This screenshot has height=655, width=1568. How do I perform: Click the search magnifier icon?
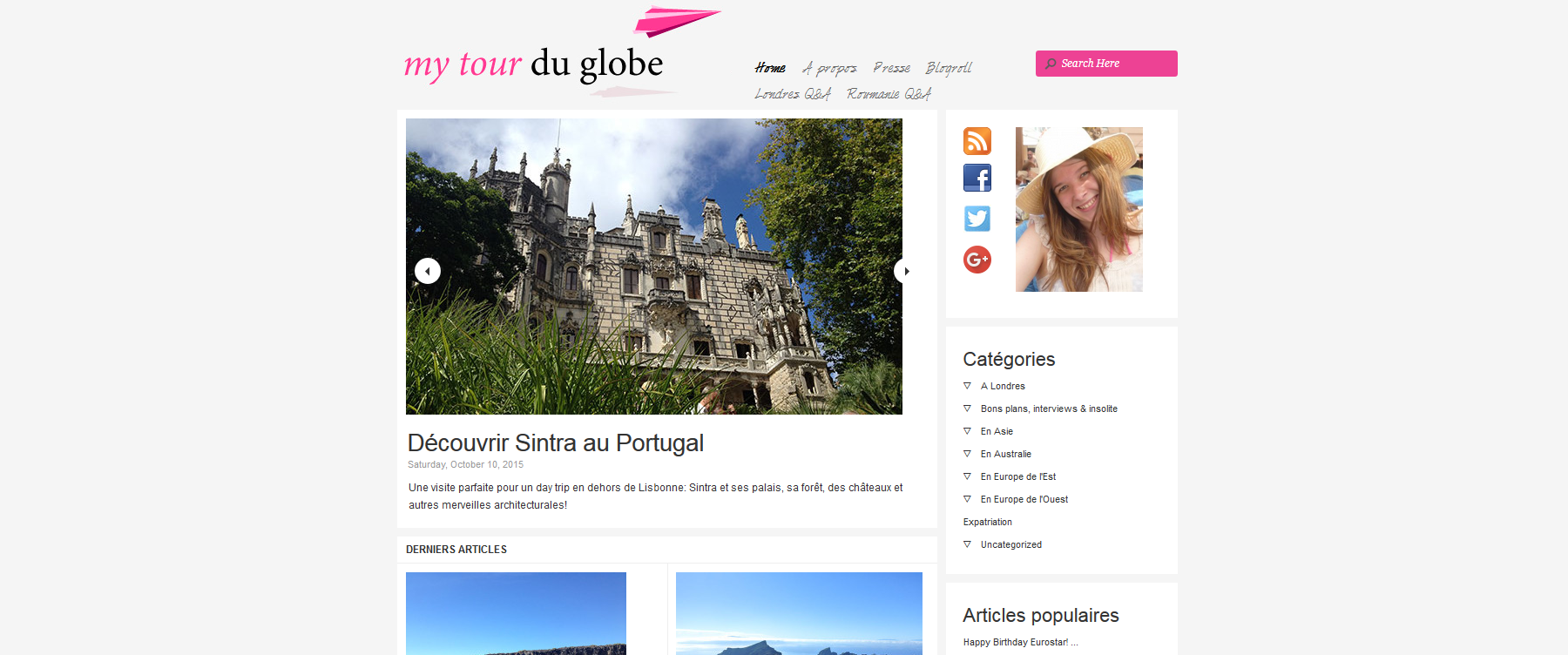[x=1051, y=64]
